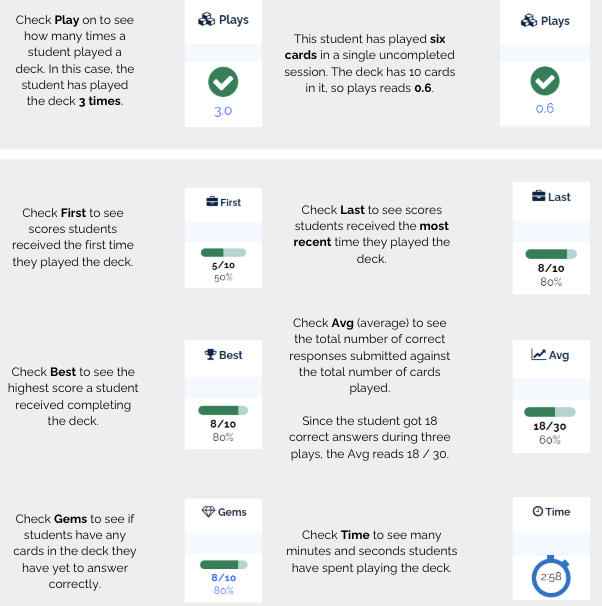Screen dimensions: 602x606
Task: Toggle the green checkmark above 0.6
Action: point(545,81)
